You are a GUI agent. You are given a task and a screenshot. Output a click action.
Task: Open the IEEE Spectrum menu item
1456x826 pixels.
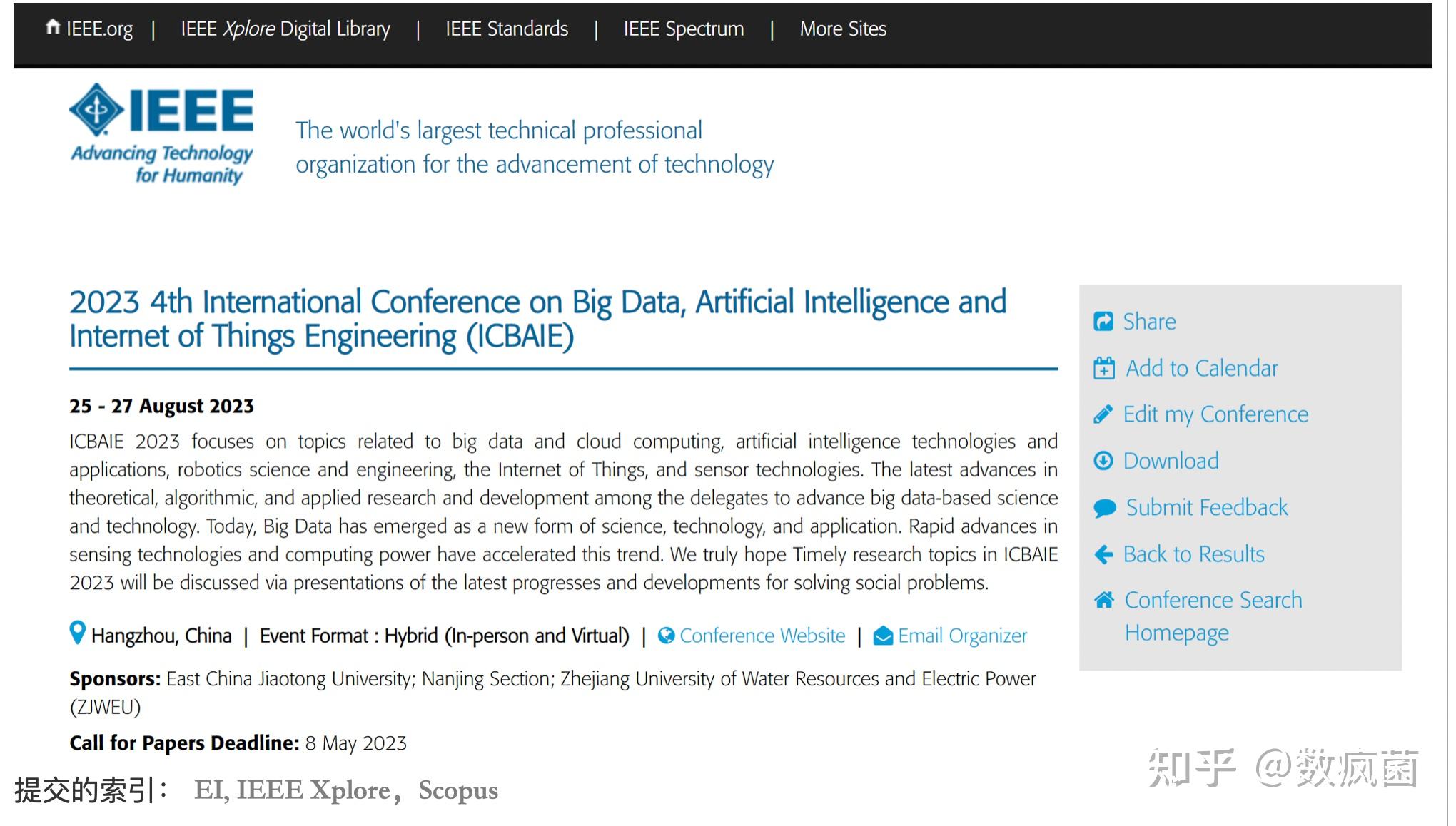(683, 29)
